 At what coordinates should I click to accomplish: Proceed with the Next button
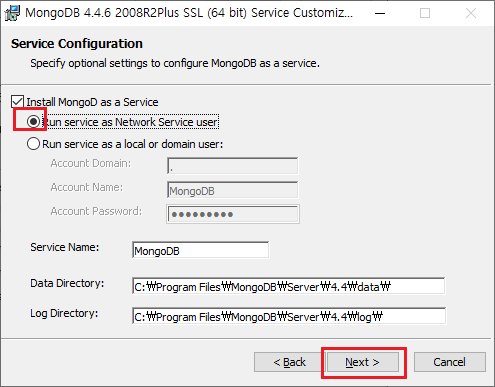click(x=363, y=362)
